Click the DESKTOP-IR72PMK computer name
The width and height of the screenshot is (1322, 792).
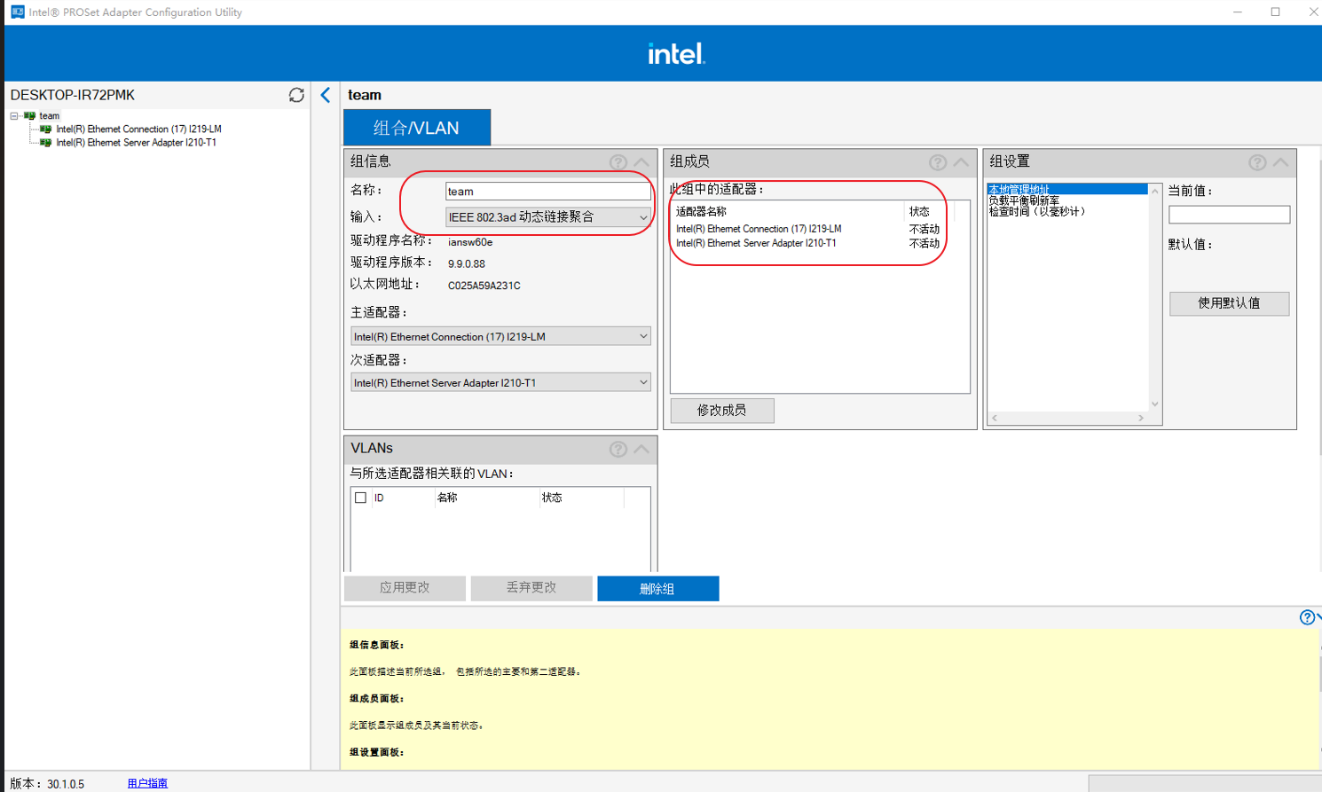pos(72,95)
